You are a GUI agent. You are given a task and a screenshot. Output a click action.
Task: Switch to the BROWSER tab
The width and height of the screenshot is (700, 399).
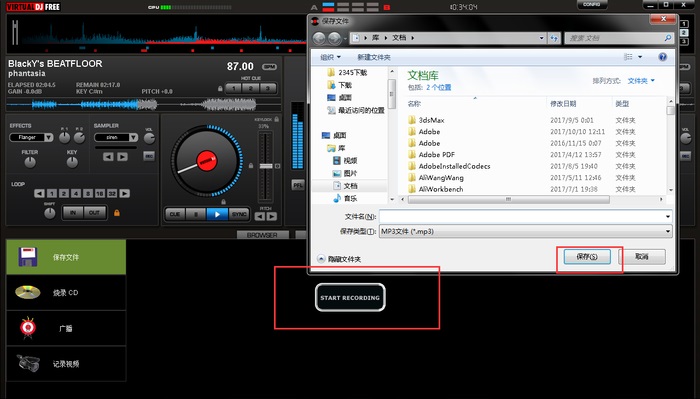[x=262, y=235]
